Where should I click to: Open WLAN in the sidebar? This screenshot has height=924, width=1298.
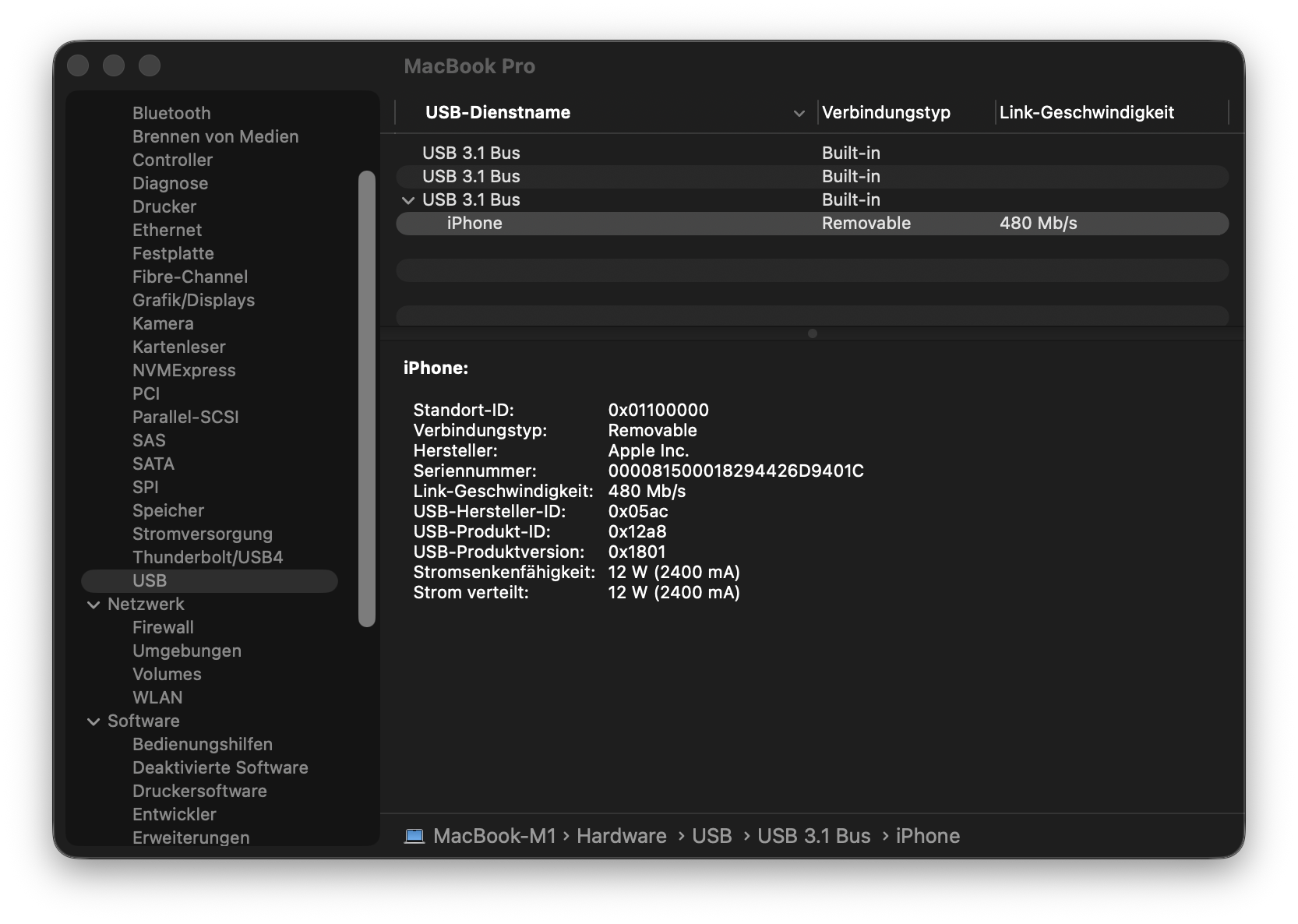click(x=157, y=697)
